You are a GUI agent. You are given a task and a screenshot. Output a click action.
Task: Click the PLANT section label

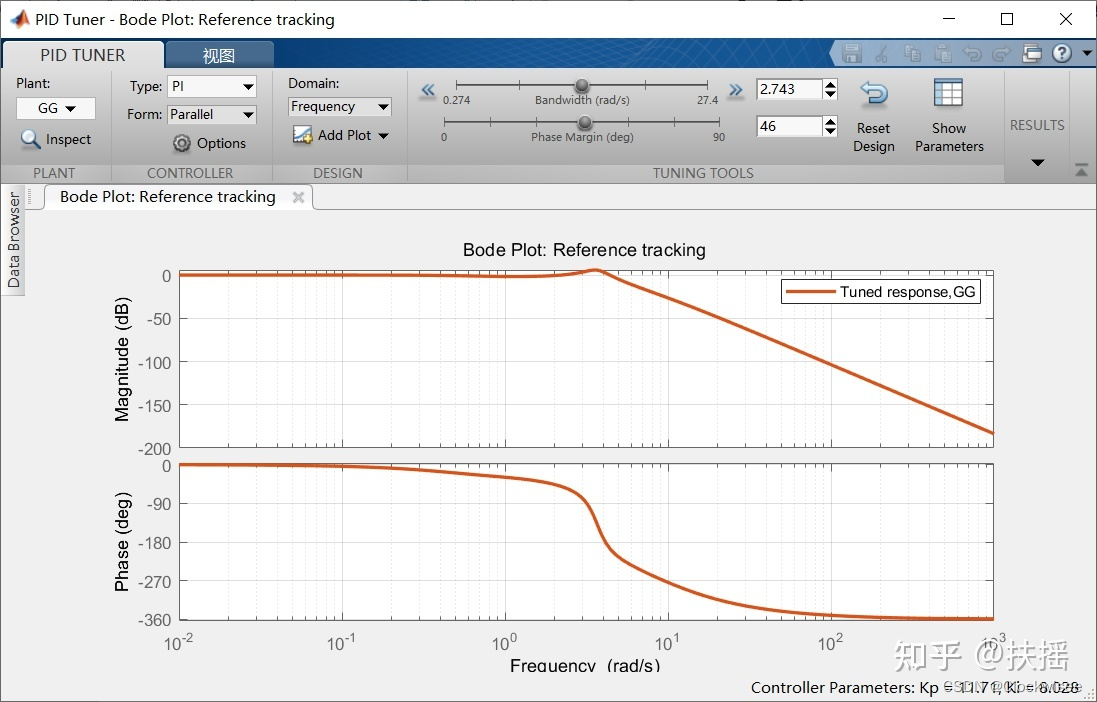click(54, 173)
